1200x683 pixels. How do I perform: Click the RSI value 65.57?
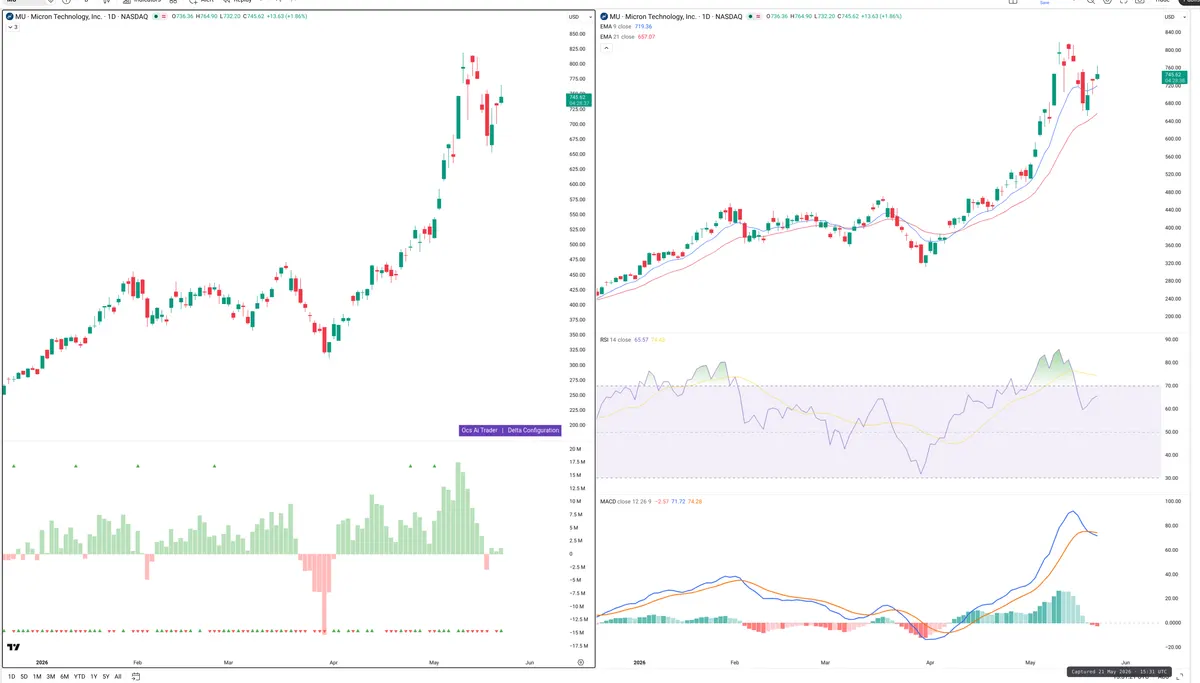tap(641, 340)
